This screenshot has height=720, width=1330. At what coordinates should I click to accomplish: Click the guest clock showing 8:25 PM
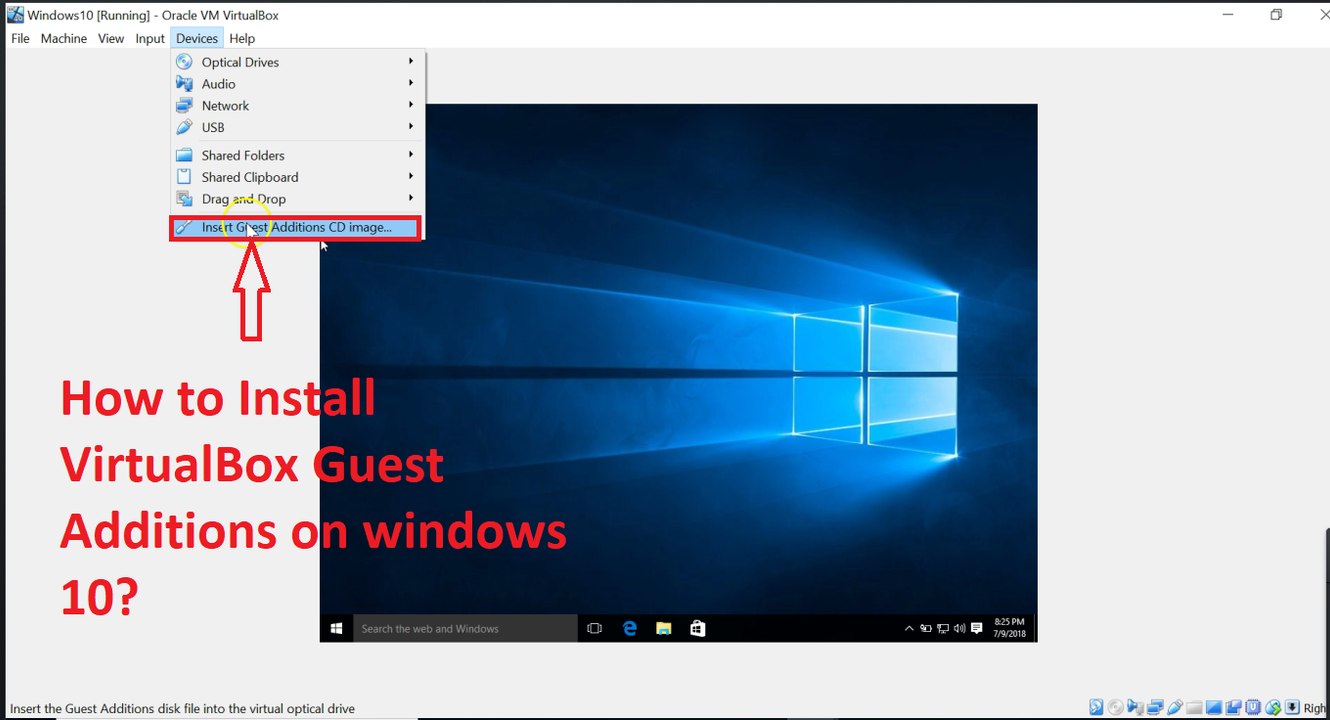tap(1009, 628)
